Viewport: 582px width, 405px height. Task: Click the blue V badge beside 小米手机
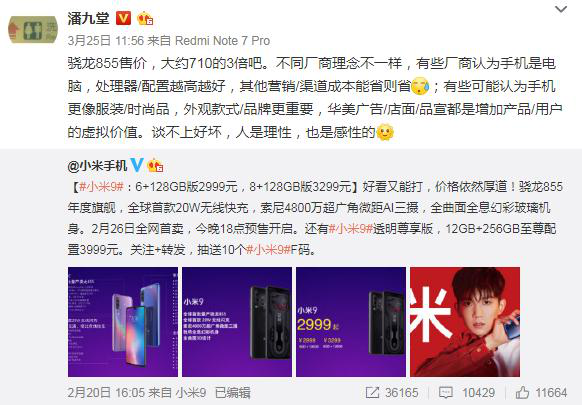pos(137,165)
